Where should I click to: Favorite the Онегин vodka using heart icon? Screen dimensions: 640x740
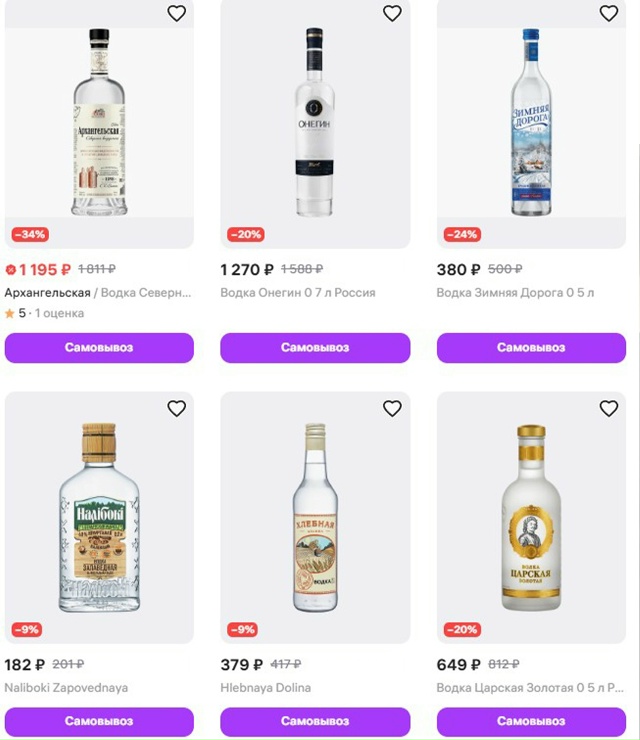coord(392,13)
